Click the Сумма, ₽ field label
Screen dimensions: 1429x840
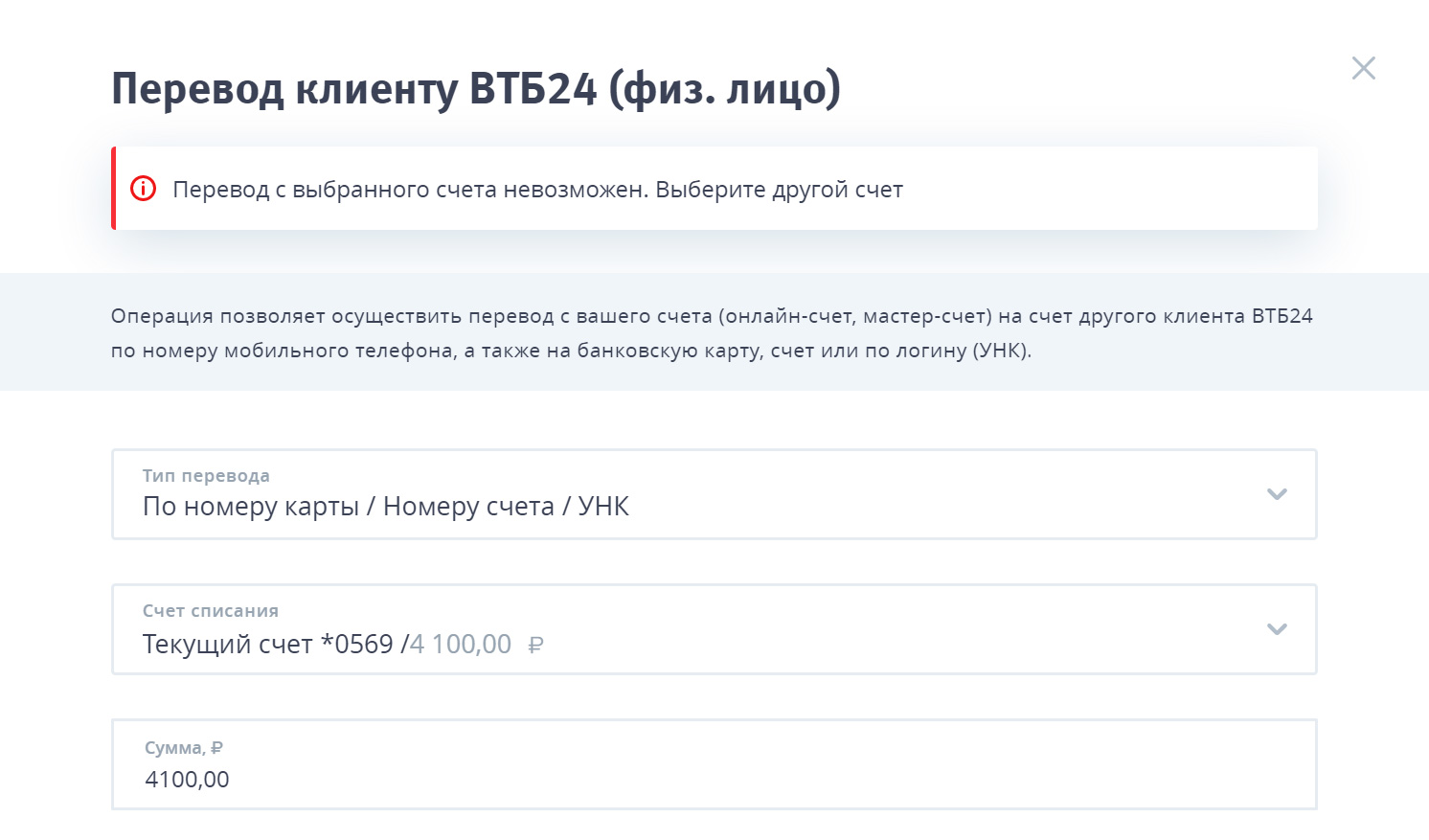click(184, 748)
